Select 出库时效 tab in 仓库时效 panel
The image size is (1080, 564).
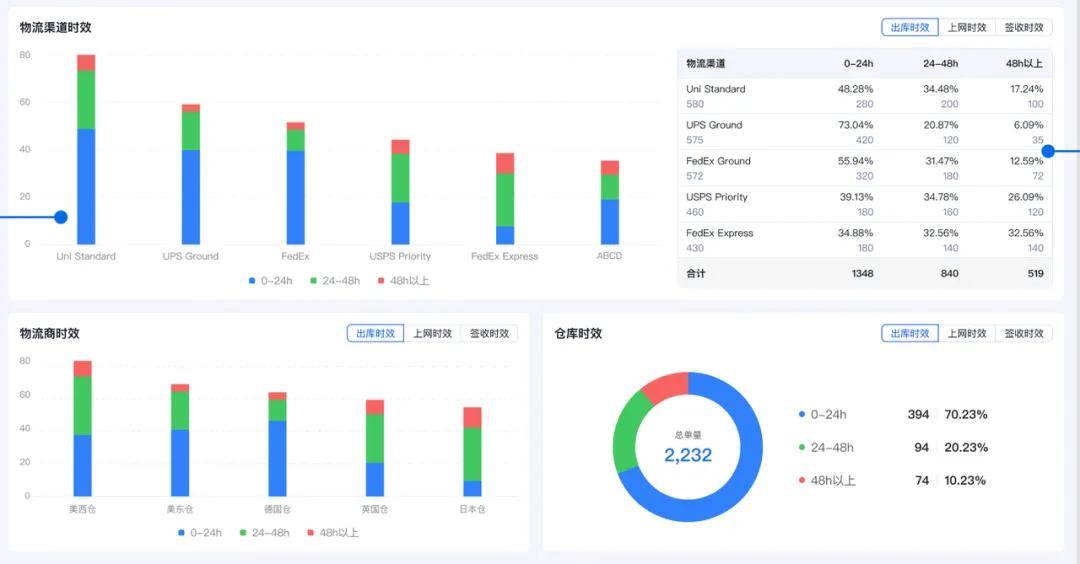pos(910,333)
